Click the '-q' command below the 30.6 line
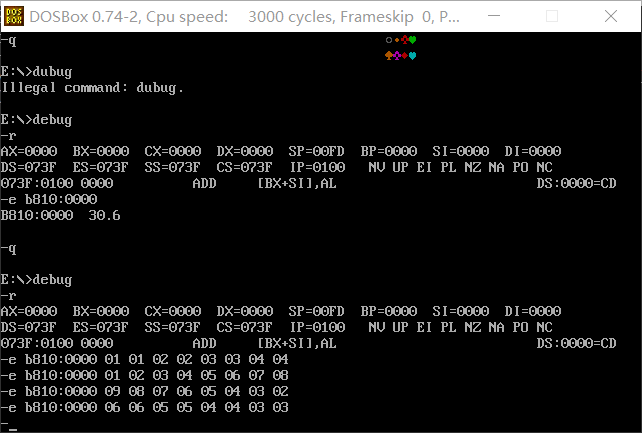 click(9, 248)
